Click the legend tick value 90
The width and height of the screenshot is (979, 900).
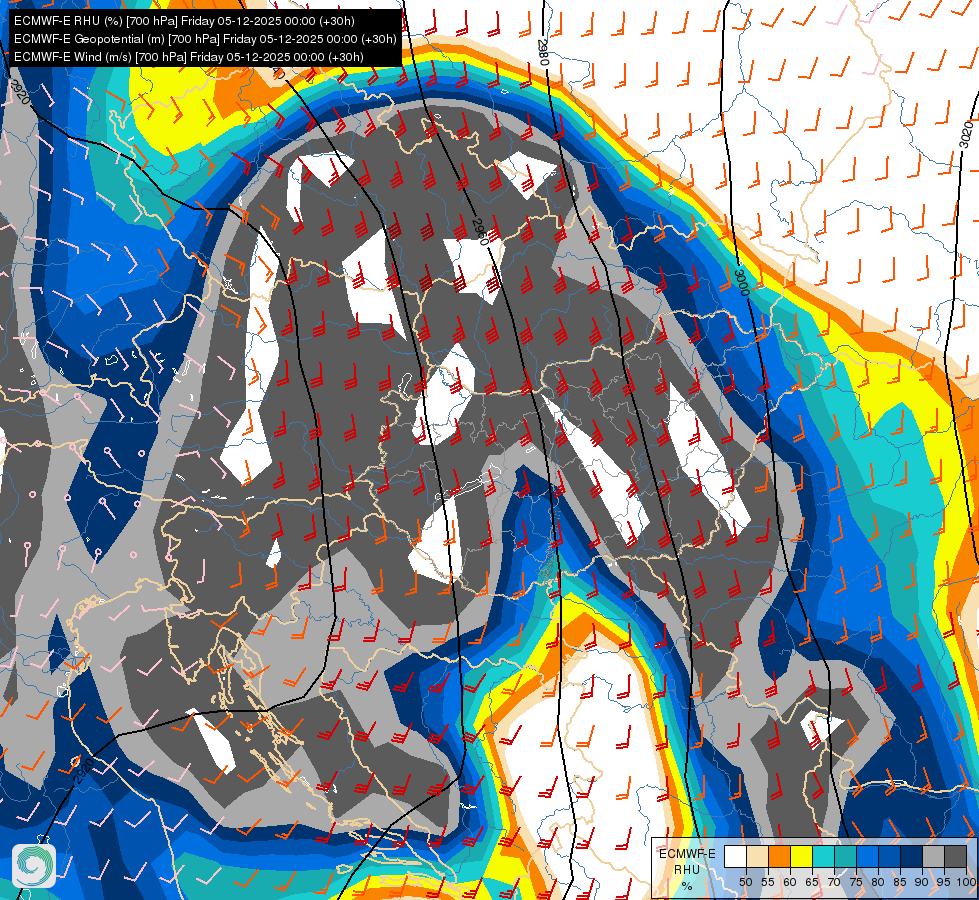922,882
